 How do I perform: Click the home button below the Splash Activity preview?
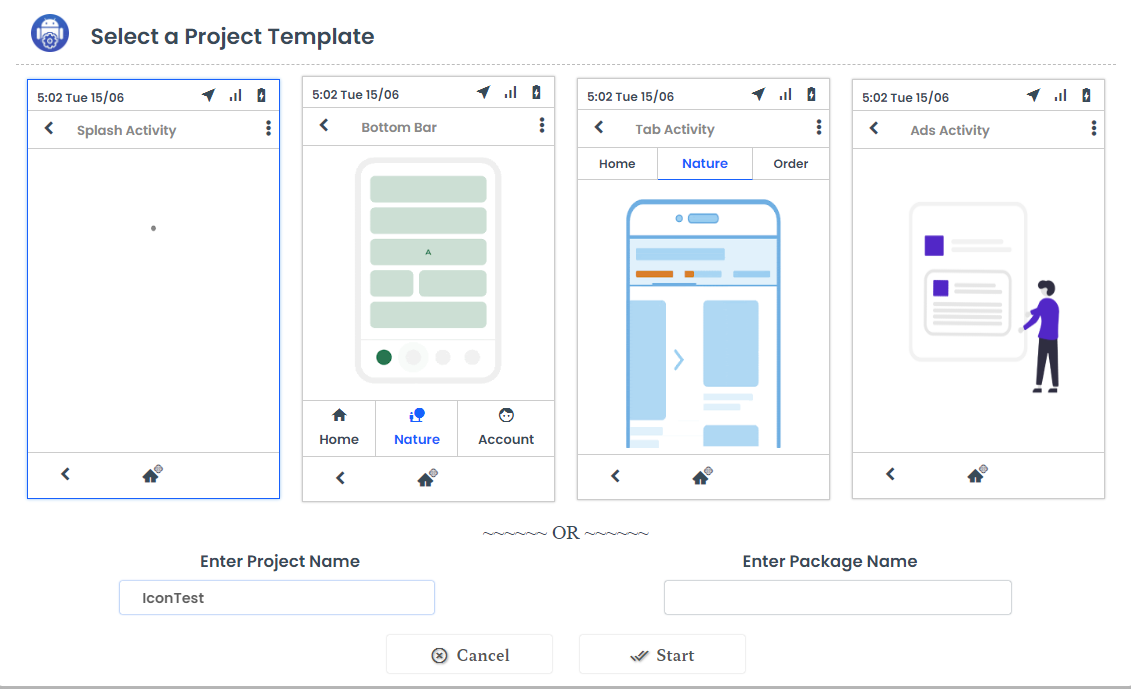tap(151, 474)
